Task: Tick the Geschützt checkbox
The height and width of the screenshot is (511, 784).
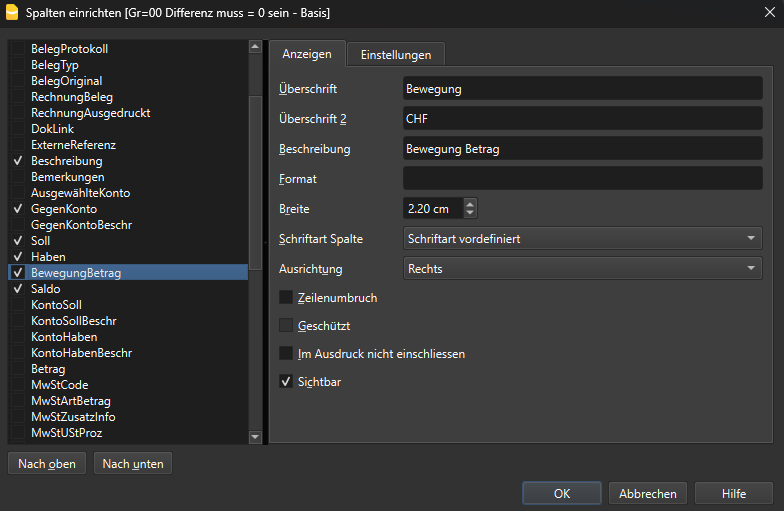Action: pyautogui.click(x=286, y=326)
